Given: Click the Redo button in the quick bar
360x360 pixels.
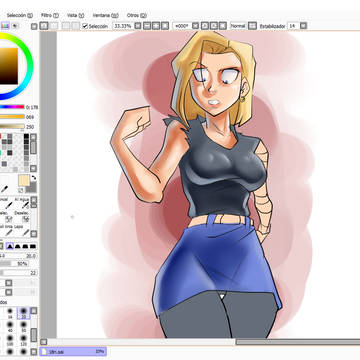Looking at the screenshot, I should 54,26.
